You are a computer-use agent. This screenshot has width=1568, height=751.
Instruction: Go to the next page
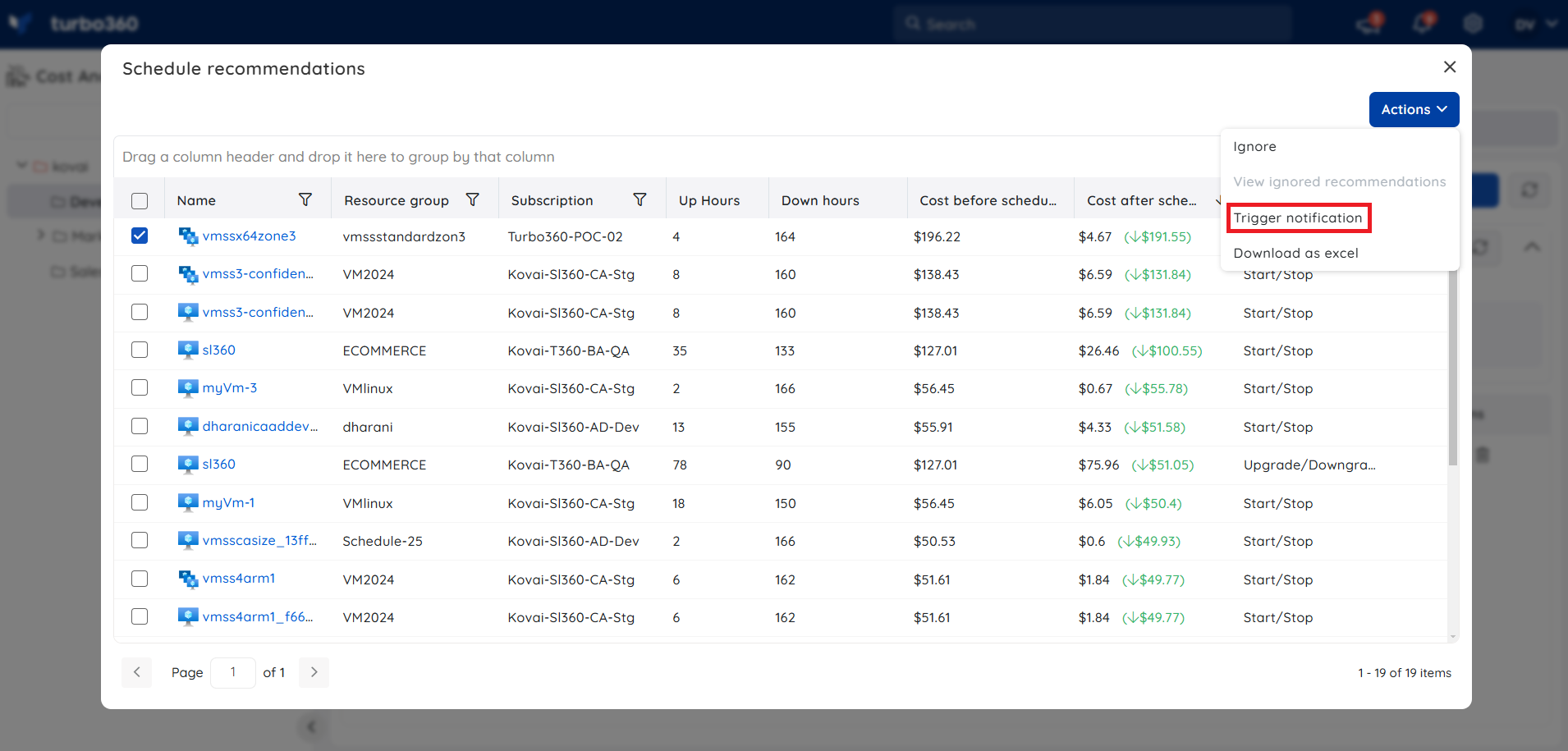pos(314,672)
